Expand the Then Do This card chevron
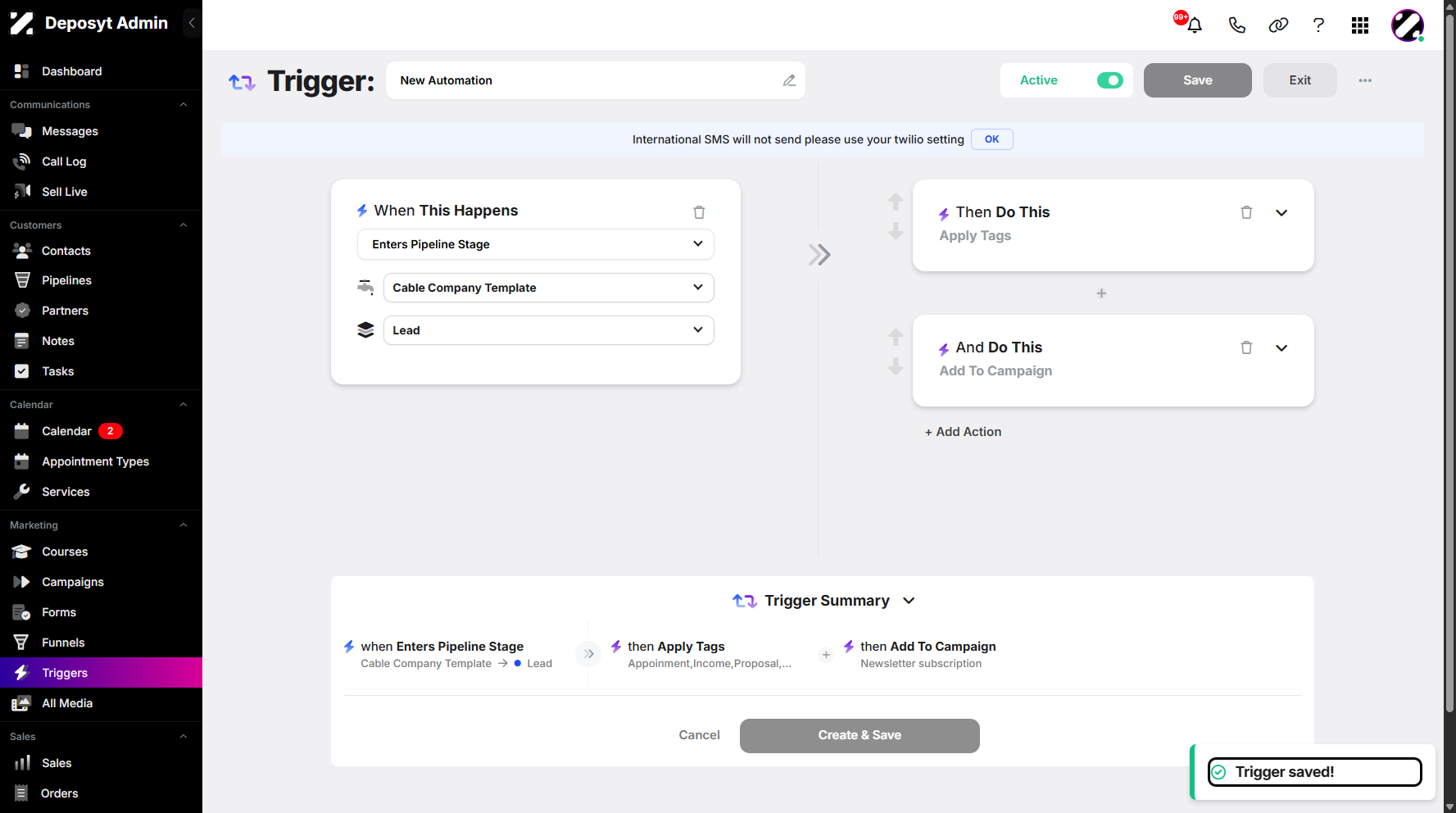The width and height of the screenshot is (1456, 813). [x=1281, y=212]
